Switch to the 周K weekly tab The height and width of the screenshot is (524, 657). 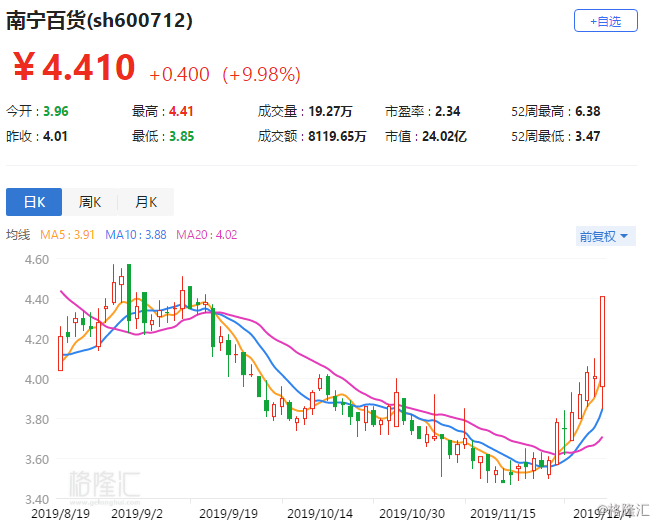click(90, 202)
